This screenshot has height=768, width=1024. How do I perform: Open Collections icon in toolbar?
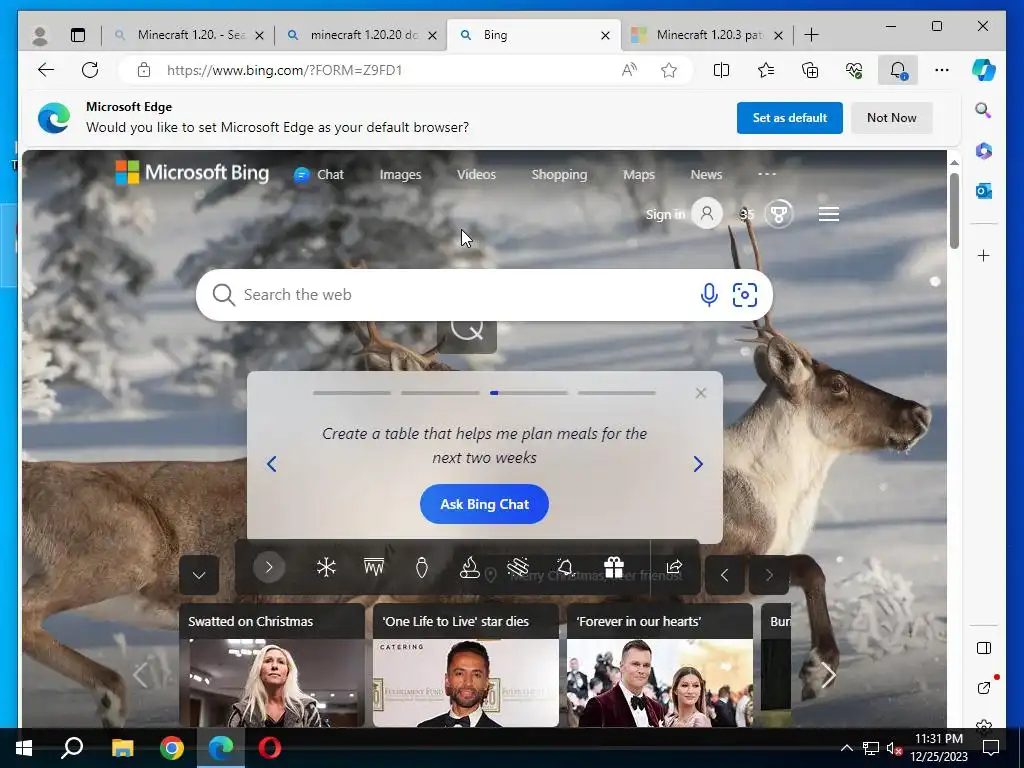tap(810, 70)
